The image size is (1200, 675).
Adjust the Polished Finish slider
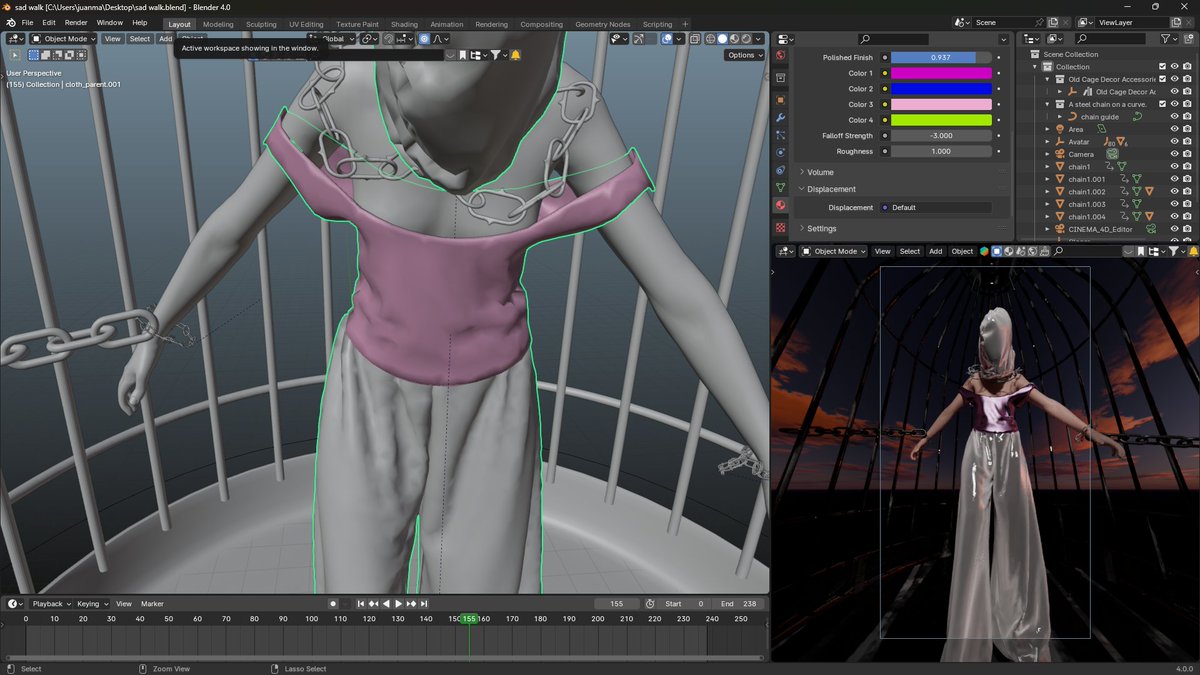tap(941, 58)
